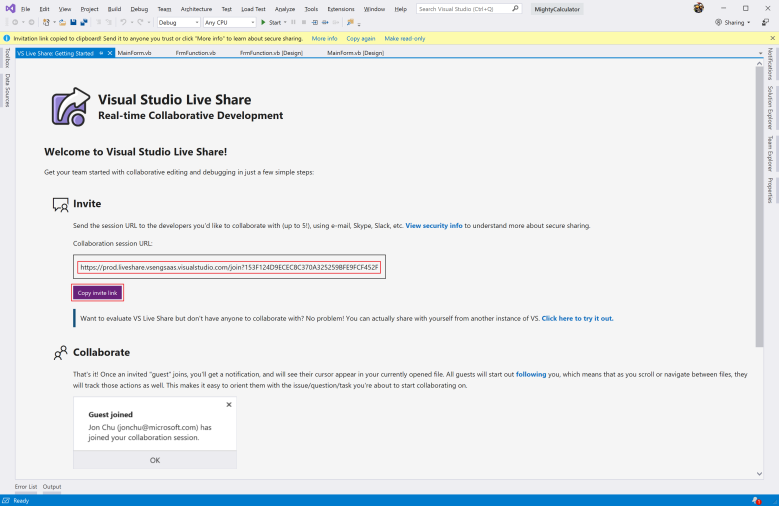
Task: Click the search magnifier icon in the search box
Action: (515, 8)
